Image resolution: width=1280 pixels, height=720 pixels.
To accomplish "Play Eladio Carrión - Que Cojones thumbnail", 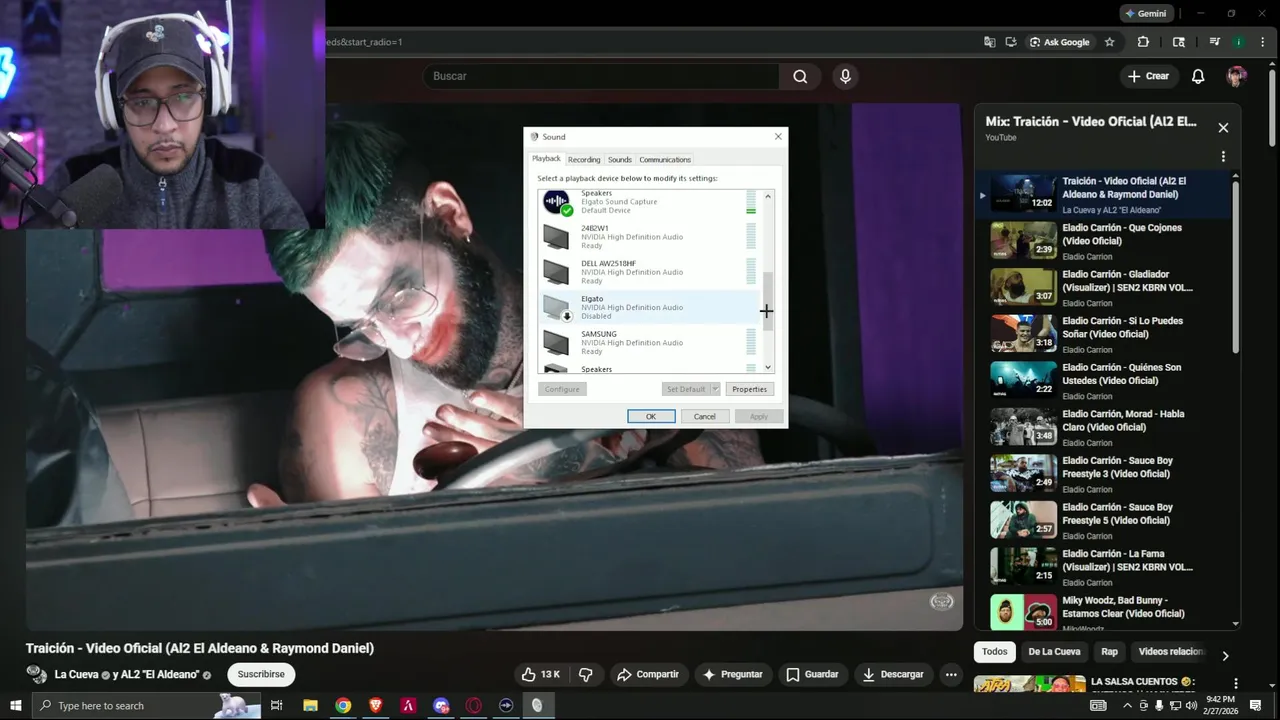I will [x=1023, y=240].
